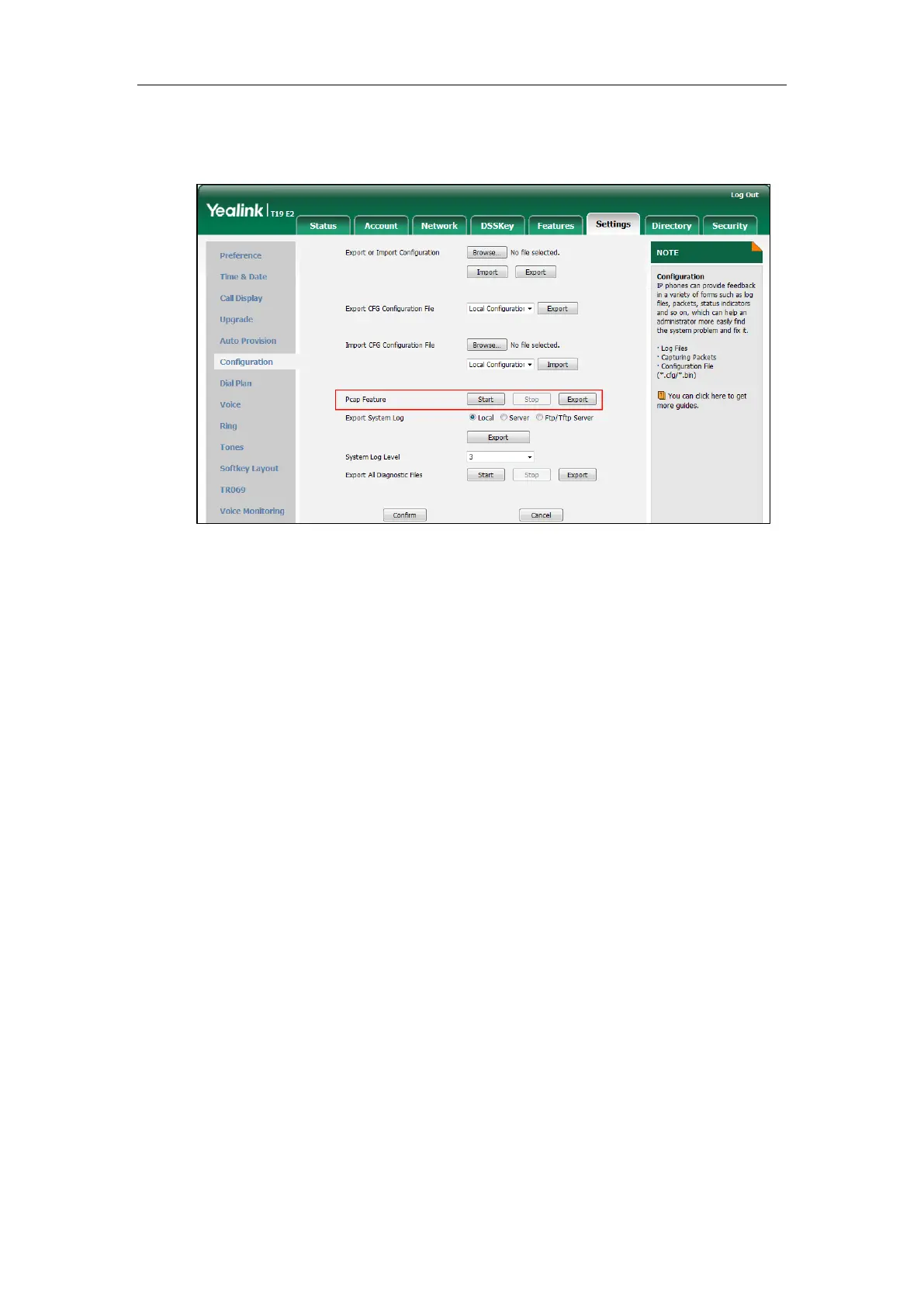Open the Export CFG Local Configuration dropdown

click(x=500, y=309)
